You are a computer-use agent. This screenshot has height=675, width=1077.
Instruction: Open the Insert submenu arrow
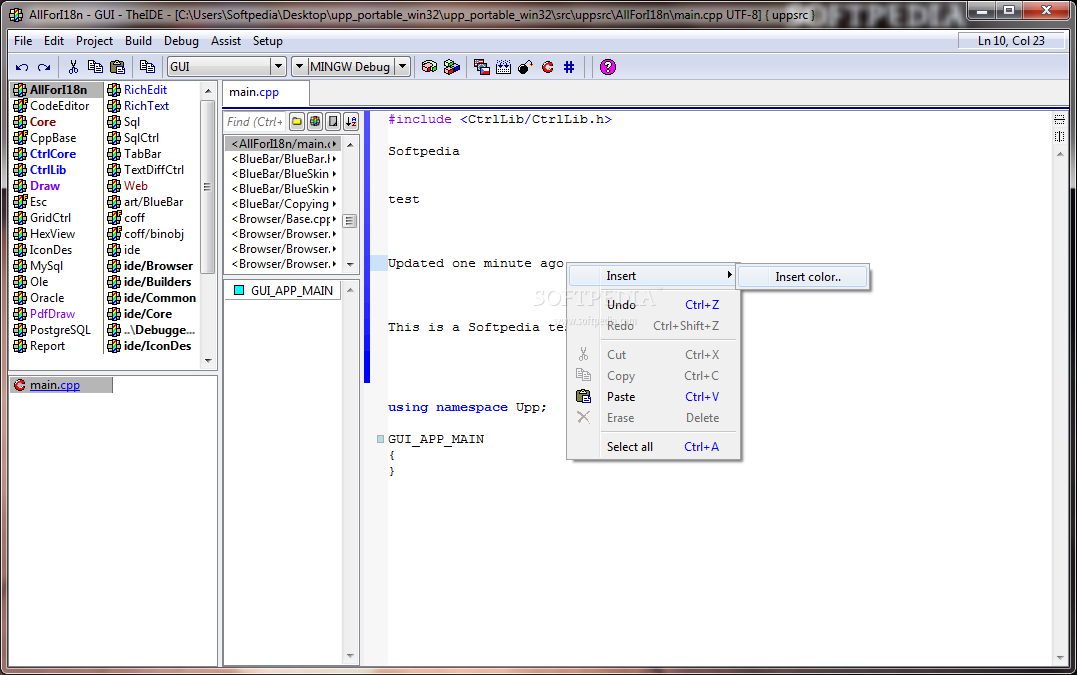(729, 275)
